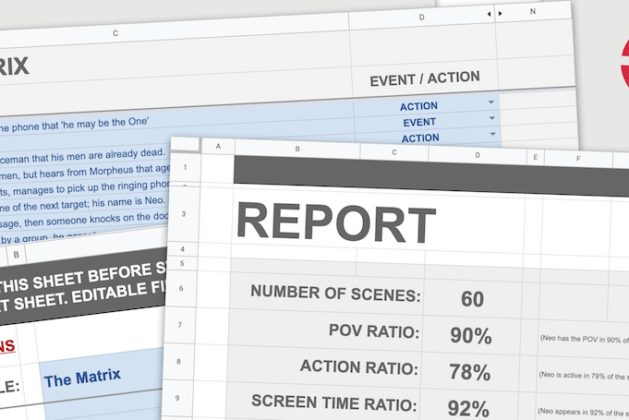
Task: Select column C header in Report sheet
Action: (394, 152)
